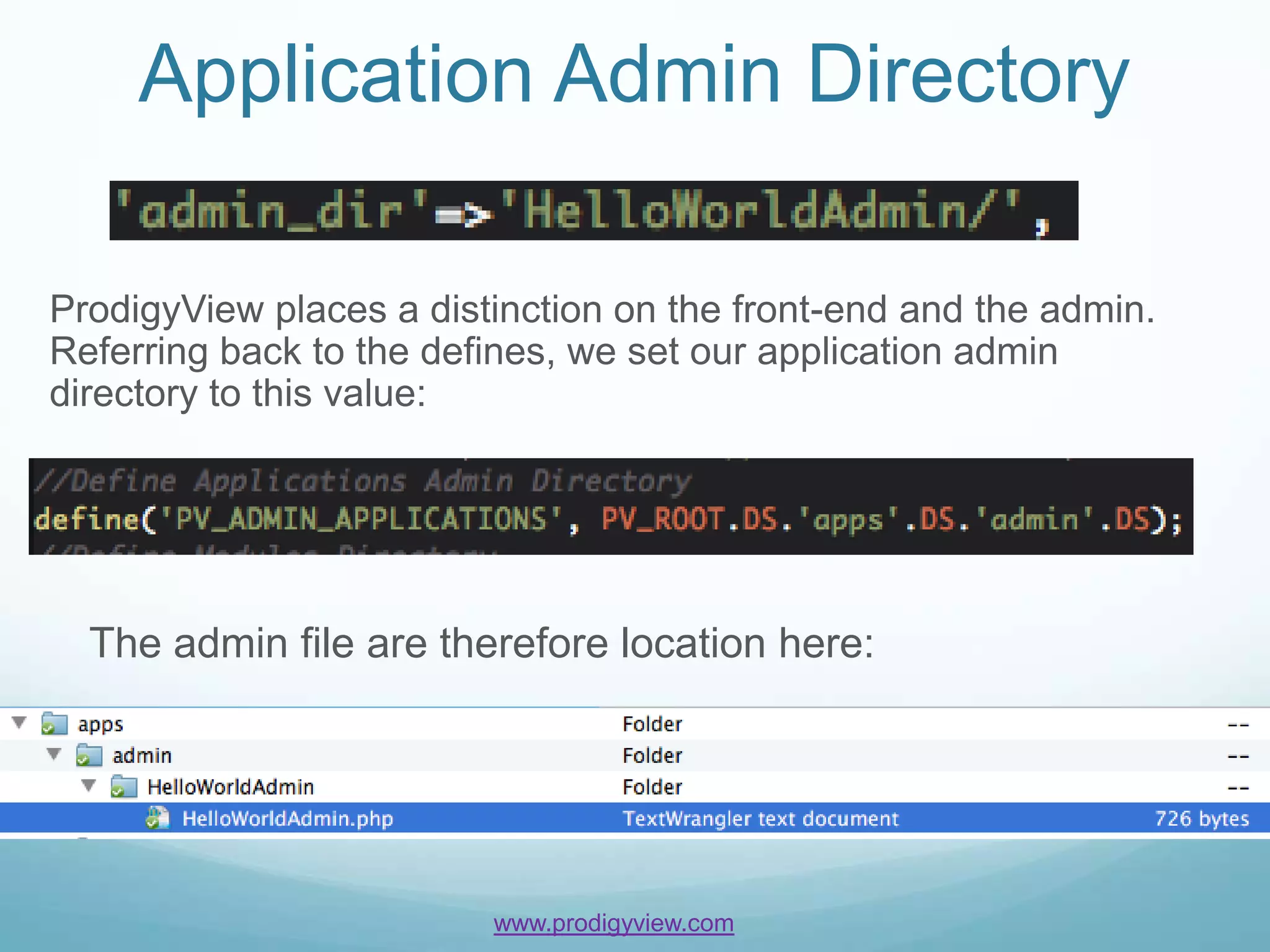1270x952 pixels.
Task: Click the admin folder icon
Action: tap(89, 755)
